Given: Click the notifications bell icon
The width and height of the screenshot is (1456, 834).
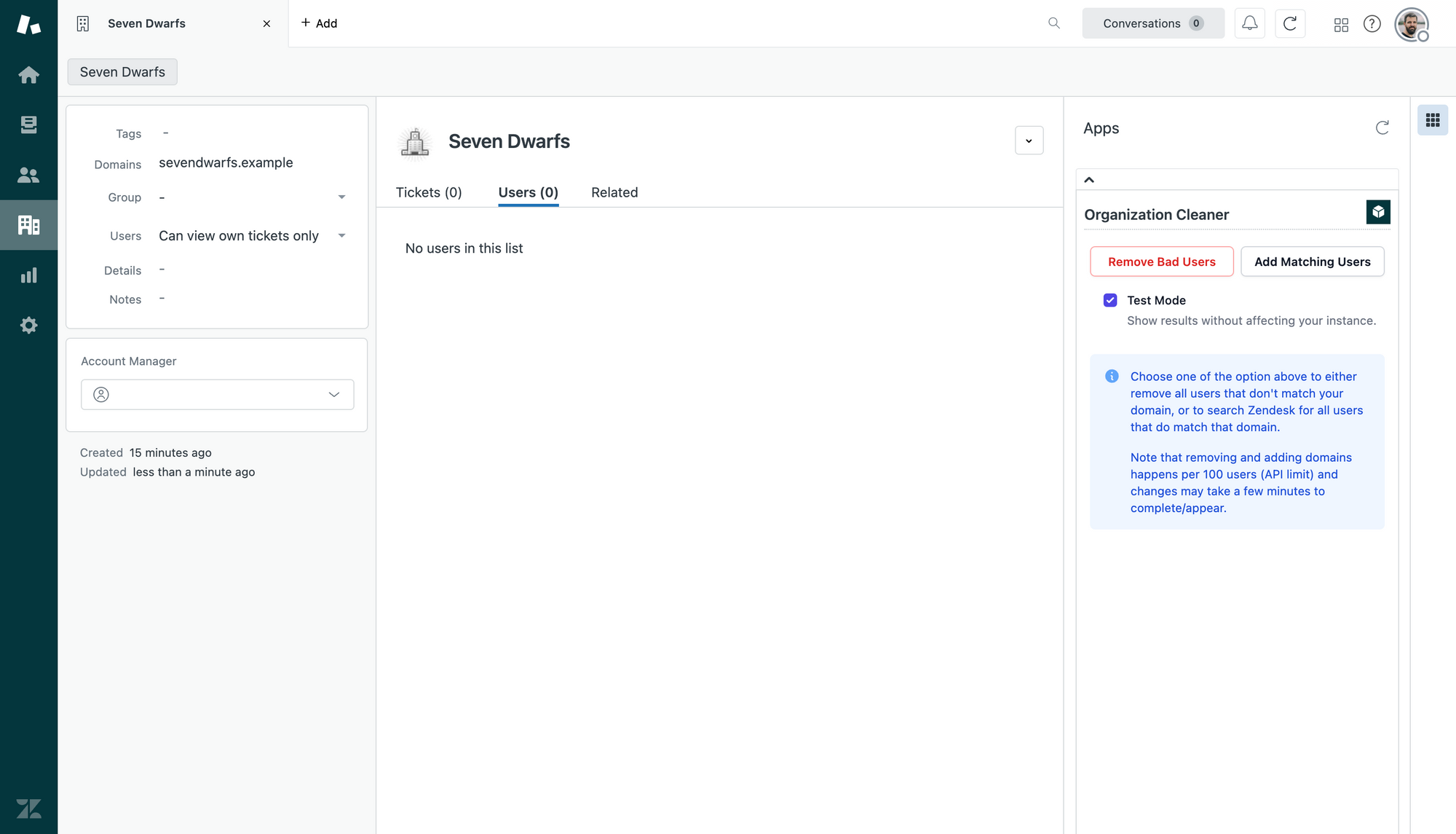Looking at the screenshot, I should [x=1249, y=23].
